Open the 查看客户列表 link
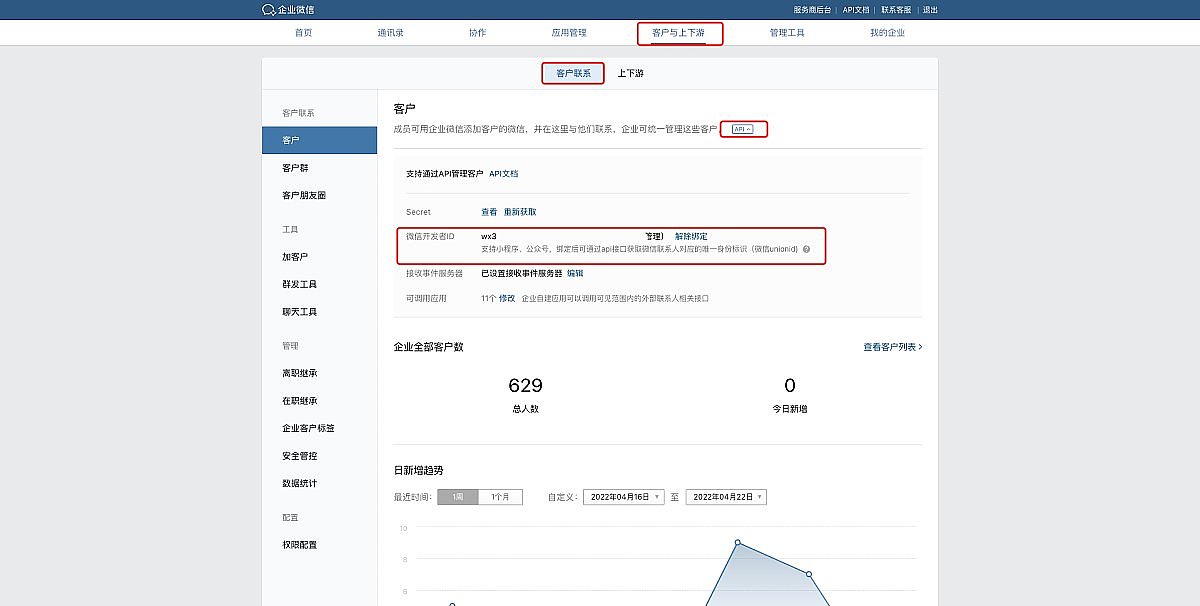The image size is (1200, 606). [893, 347]
